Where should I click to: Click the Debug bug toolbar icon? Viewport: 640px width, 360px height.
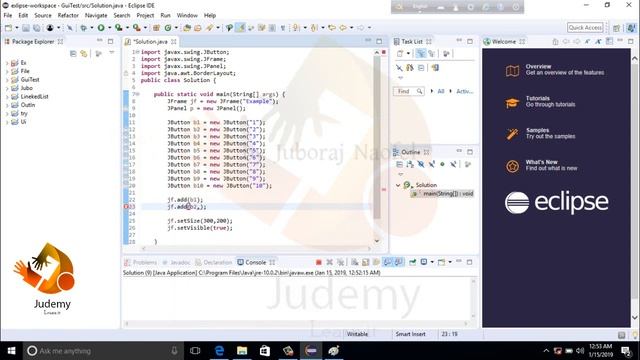(x=84, y=28)
